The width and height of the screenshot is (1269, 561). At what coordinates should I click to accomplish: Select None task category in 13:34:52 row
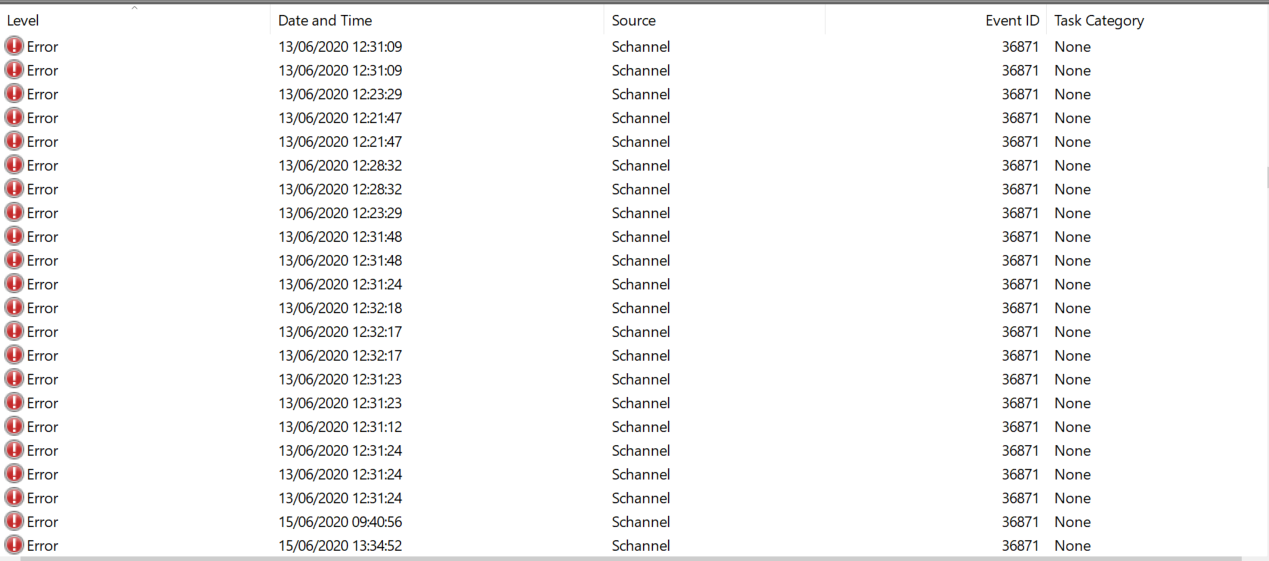[1072, 546]
